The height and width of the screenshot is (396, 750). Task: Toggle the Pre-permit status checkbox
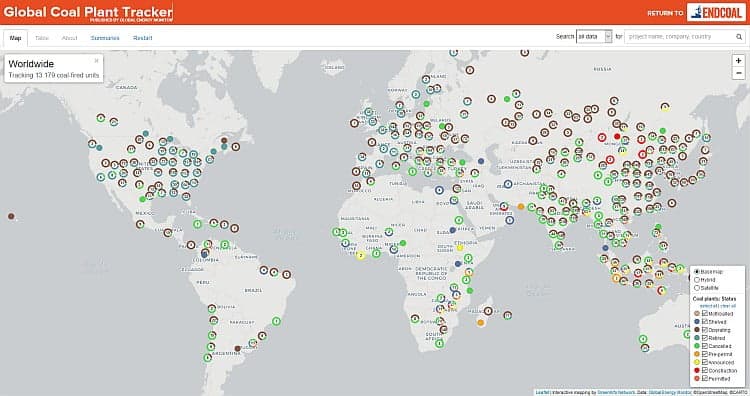point(705,354)
